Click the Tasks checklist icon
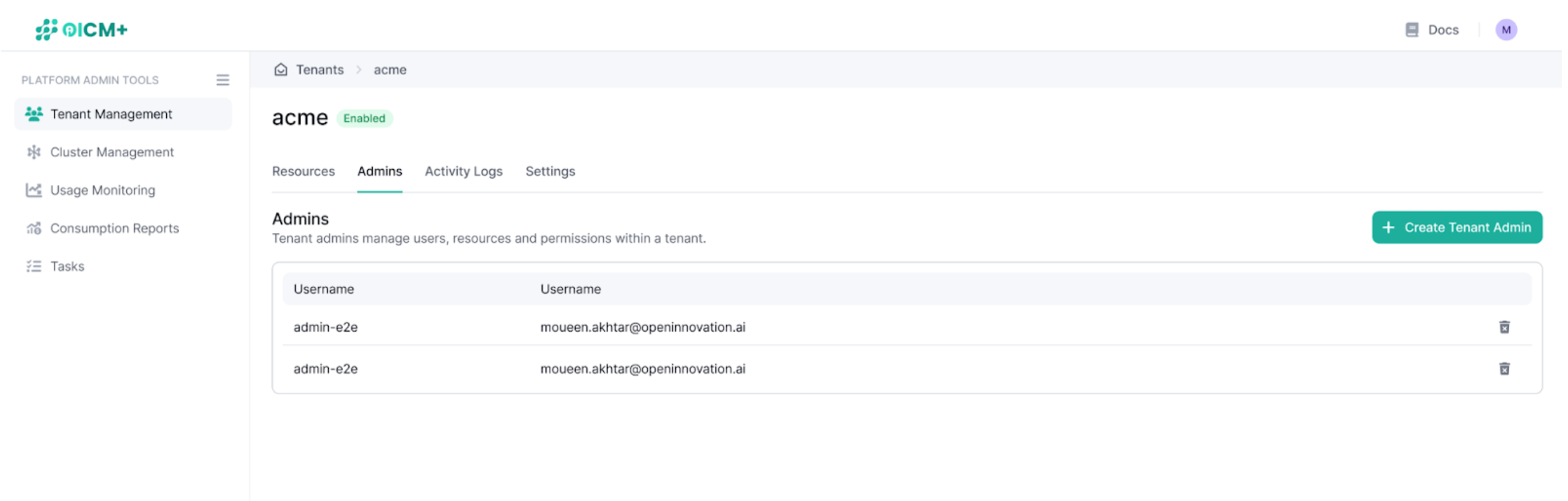Screen dimensions: 1568x501 pyautogui.click(x=34, y=266)
